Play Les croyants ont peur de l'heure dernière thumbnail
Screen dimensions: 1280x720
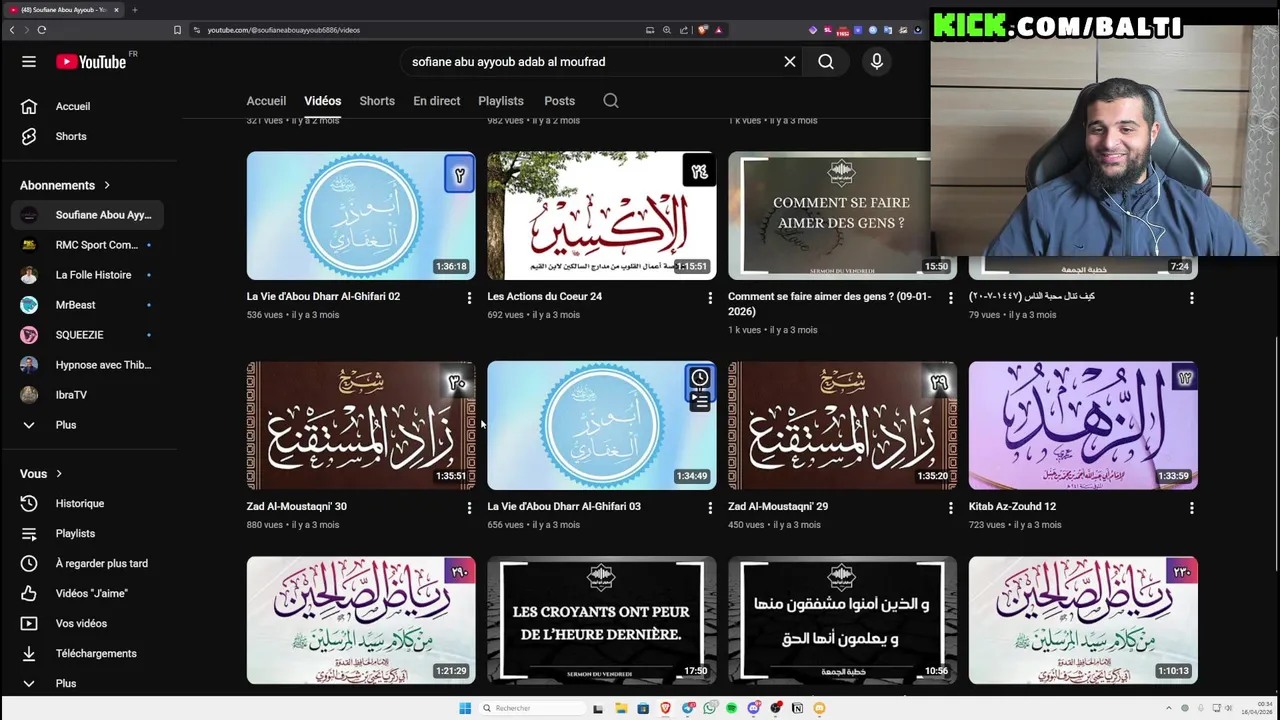click(x=602, y=620)
